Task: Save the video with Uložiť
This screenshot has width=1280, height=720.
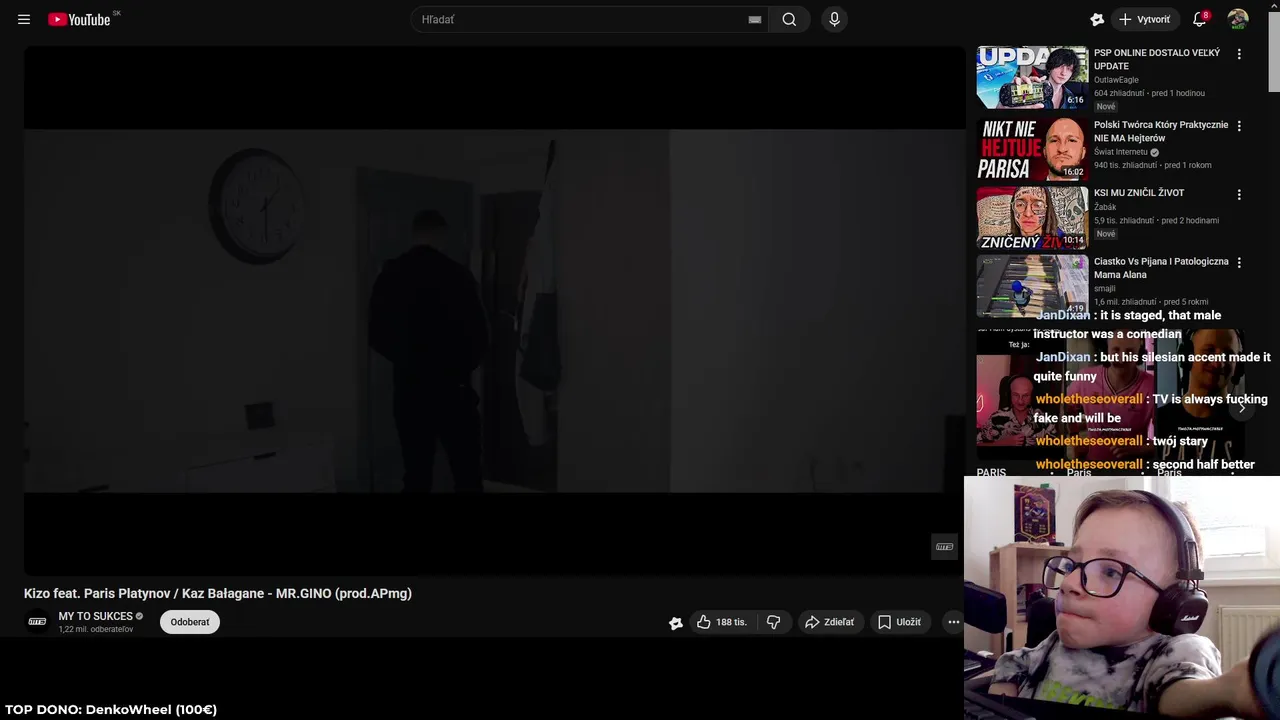Action: pos(900,622)
